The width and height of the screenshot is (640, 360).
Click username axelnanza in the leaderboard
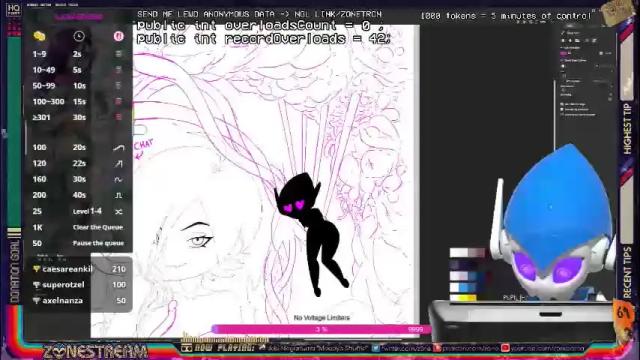point(62,301)
